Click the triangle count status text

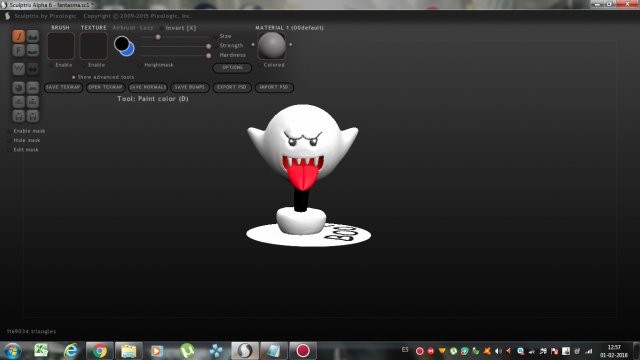pyautogui.click(x=31, y=331)
